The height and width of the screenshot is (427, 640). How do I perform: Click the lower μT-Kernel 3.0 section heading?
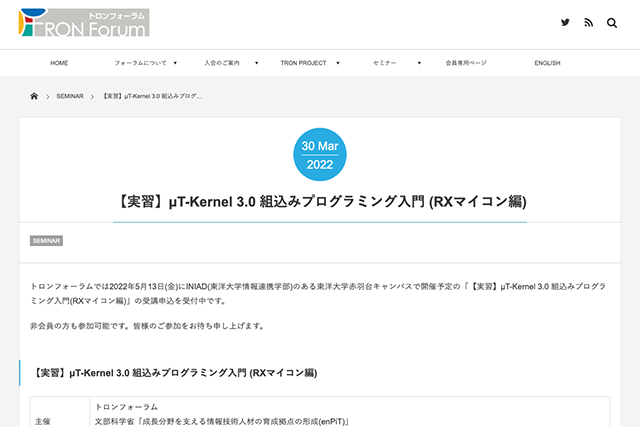[174, 373]
